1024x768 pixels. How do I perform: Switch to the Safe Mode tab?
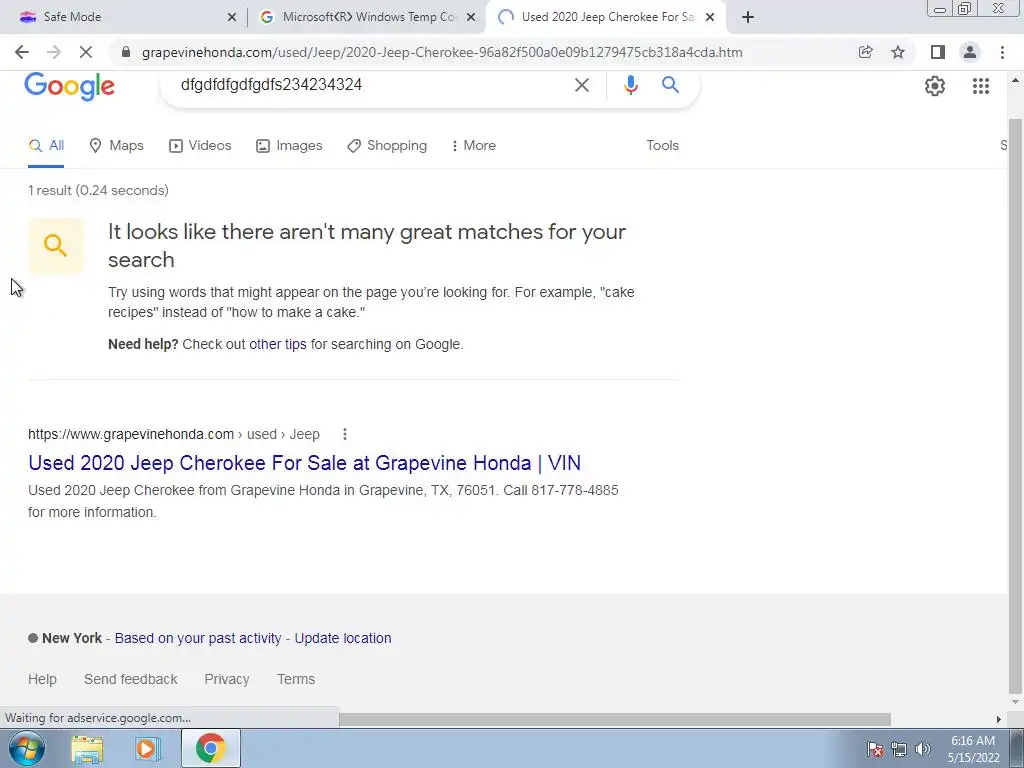(x=124, y=17)
